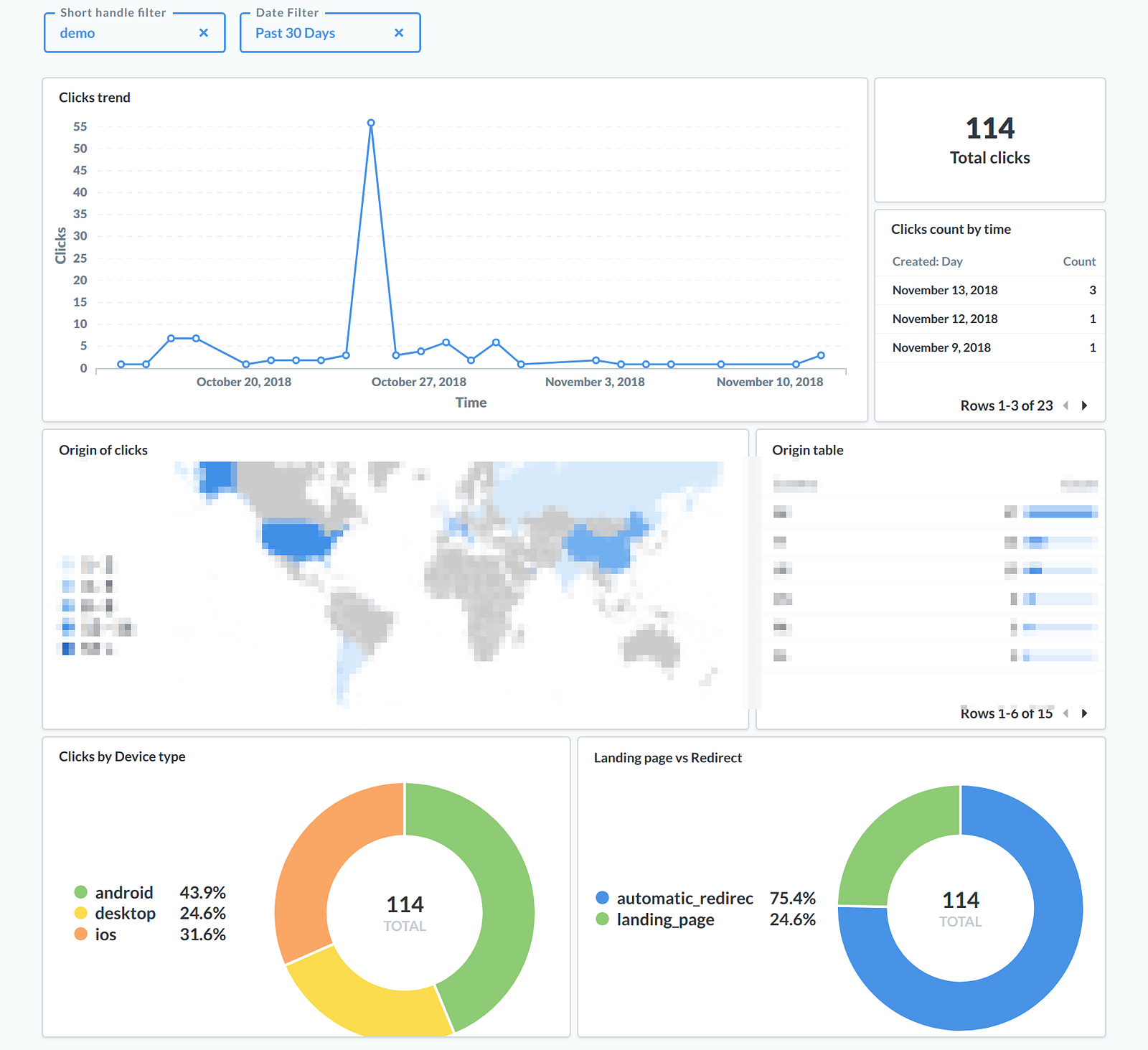The image size is (1148, 1050).
Task: Go to previous page of Clicks count by time
Action: [x=1065, y=406]
